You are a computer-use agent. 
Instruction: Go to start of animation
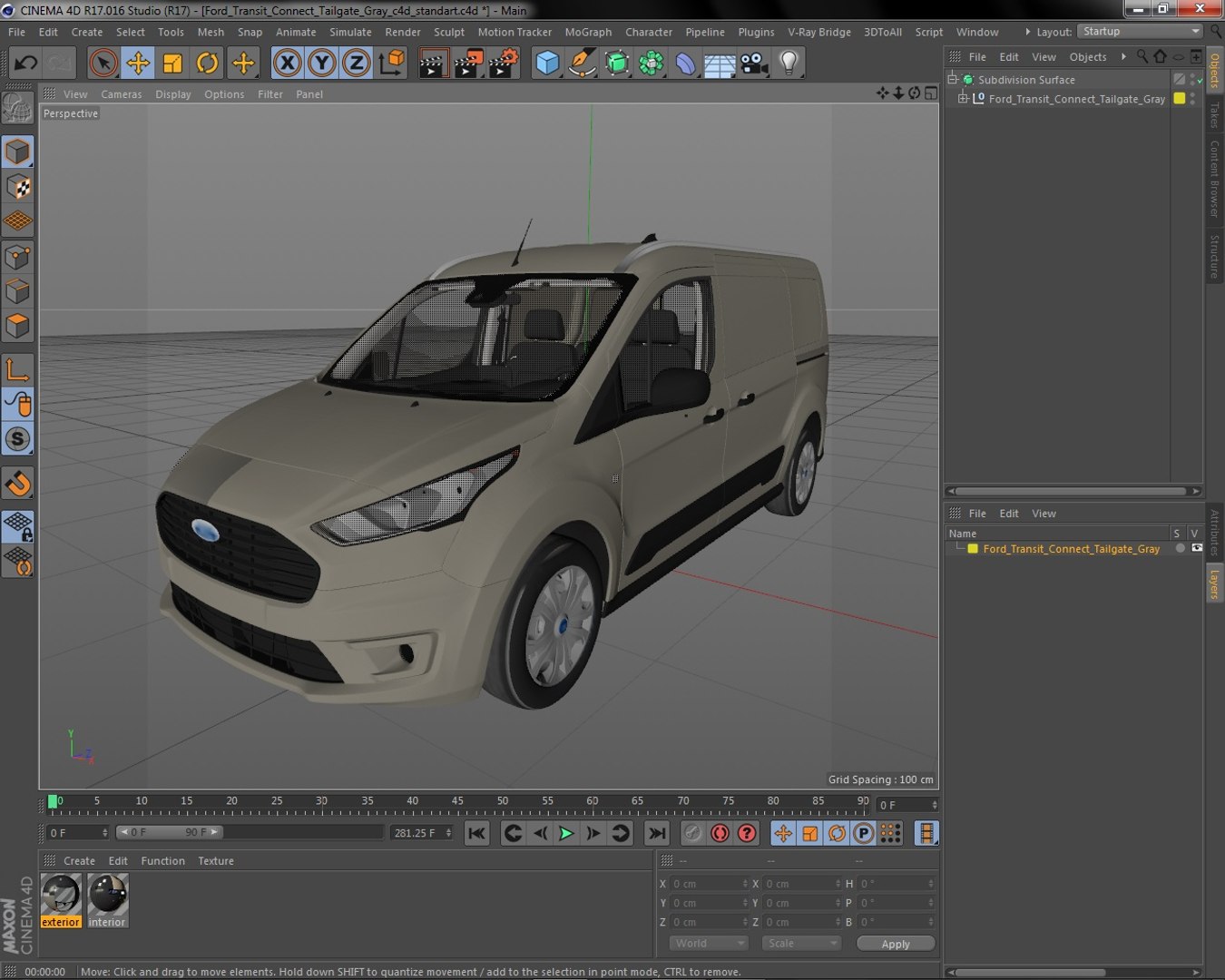click(x=476, y=833)
